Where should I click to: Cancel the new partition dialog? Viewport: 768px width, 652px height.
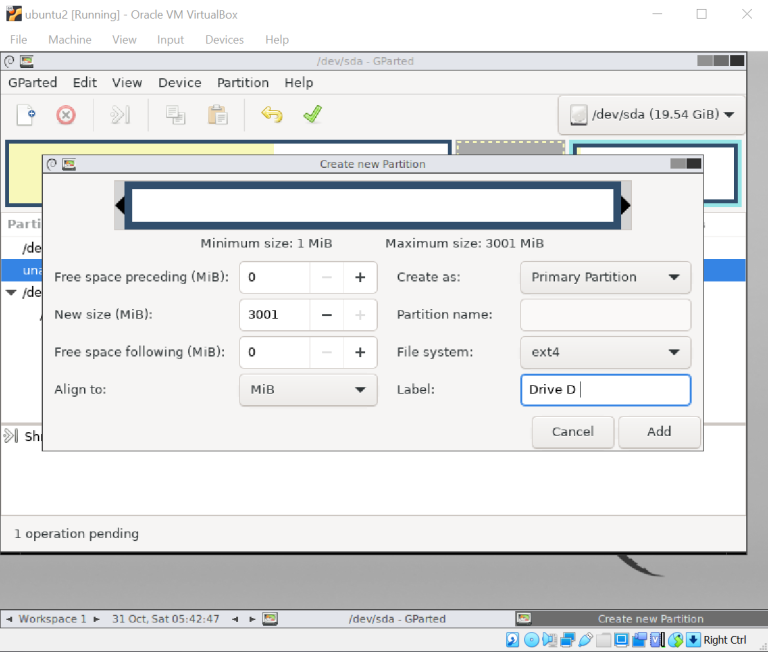[573, 432]
